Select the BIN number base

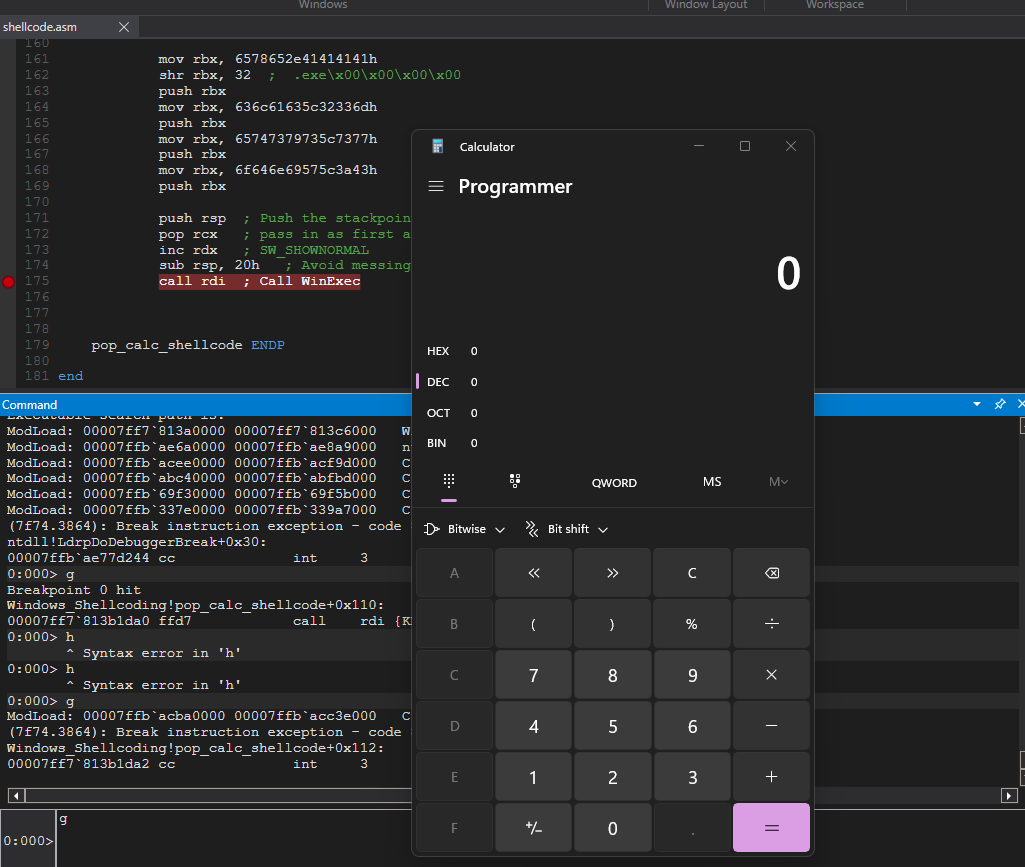tap(453, 443)
